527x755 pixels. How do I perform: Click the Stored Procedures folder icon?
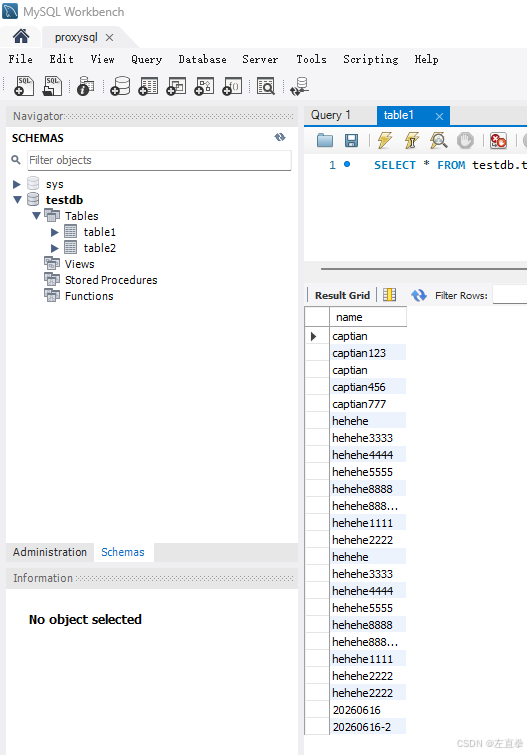pos(52,279)
